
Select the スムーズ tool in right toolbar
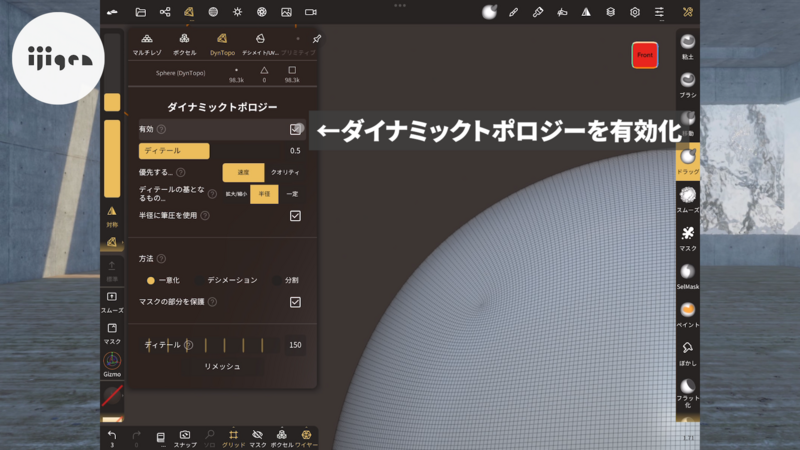[688, 199]
